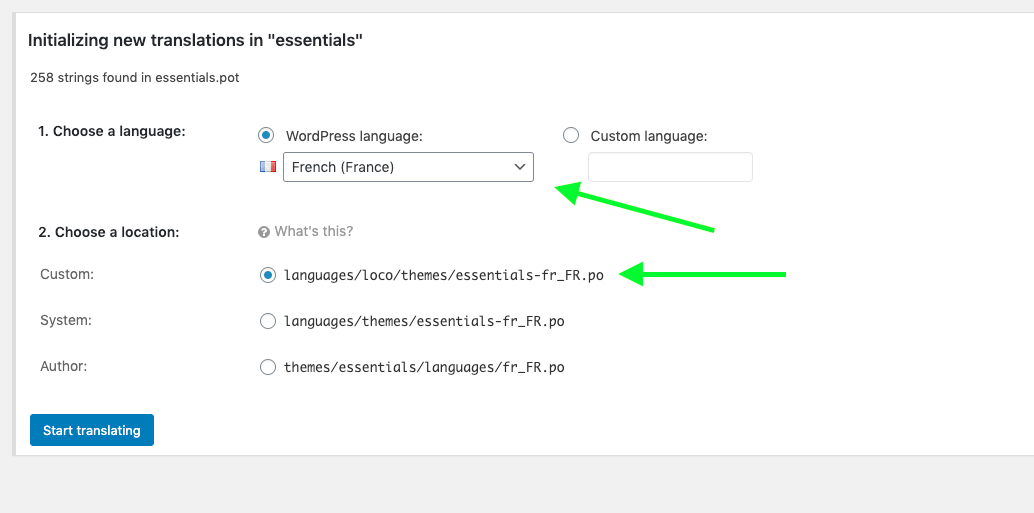Click the Start translating button
Image resolution: width=1034 pixels, height=513 pixels.
point(92,430)
